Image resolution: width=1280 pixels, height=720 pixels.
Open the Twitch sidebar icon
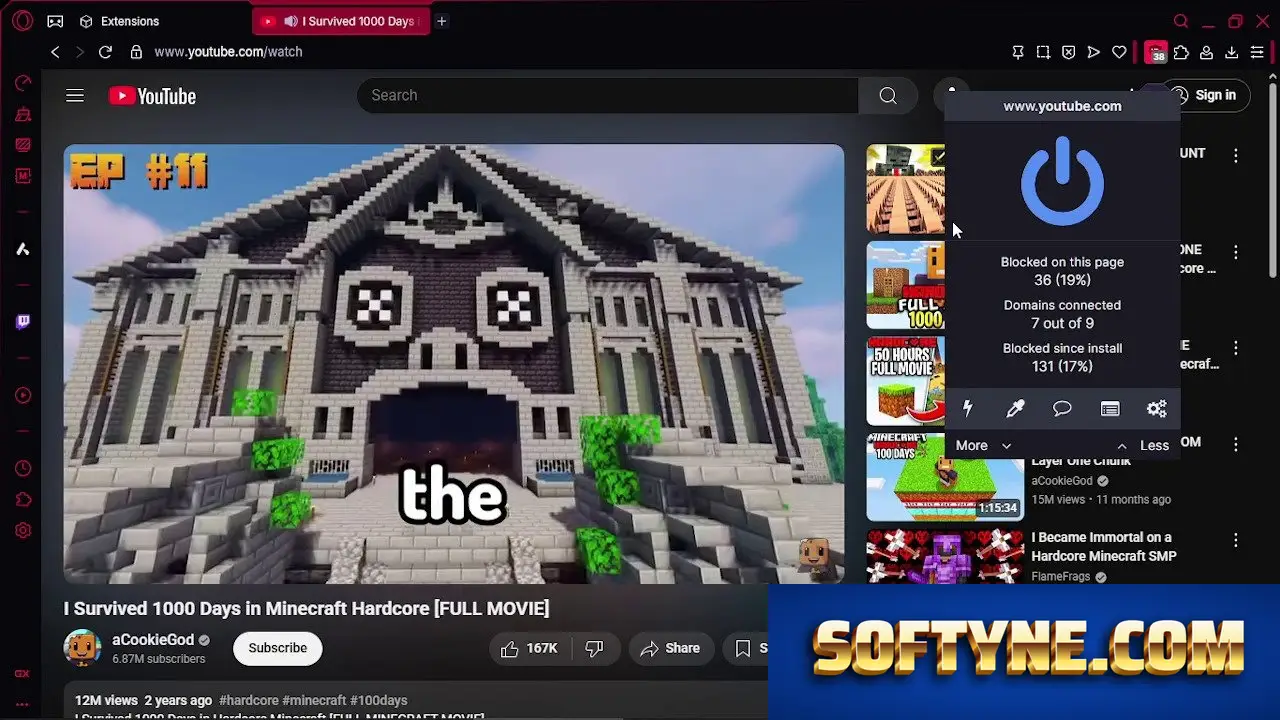pyautogui.click(x=22, y=321)
